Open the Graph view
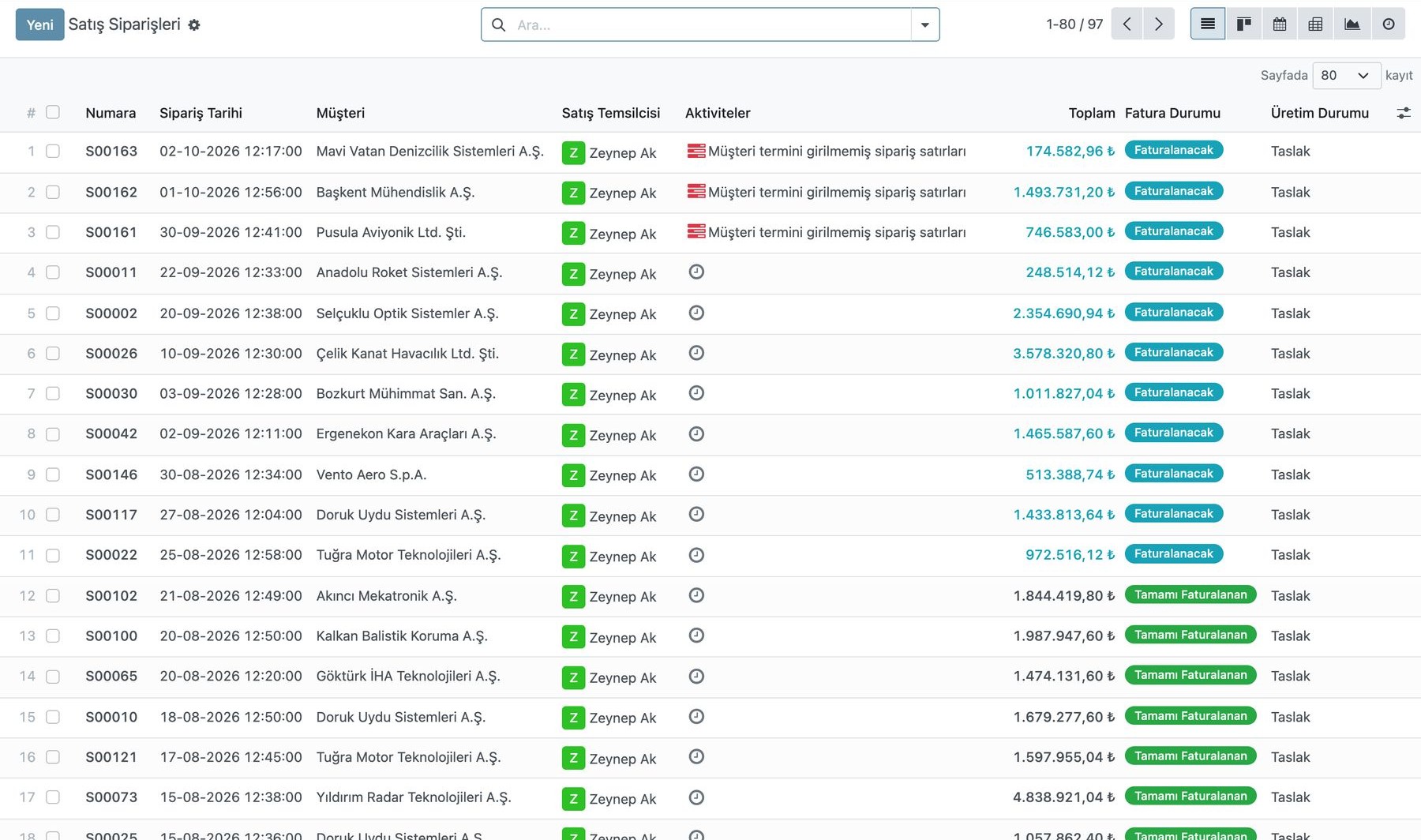Image resolution: width=1421 pixels, height=840 pixels. coord(1352,24)
